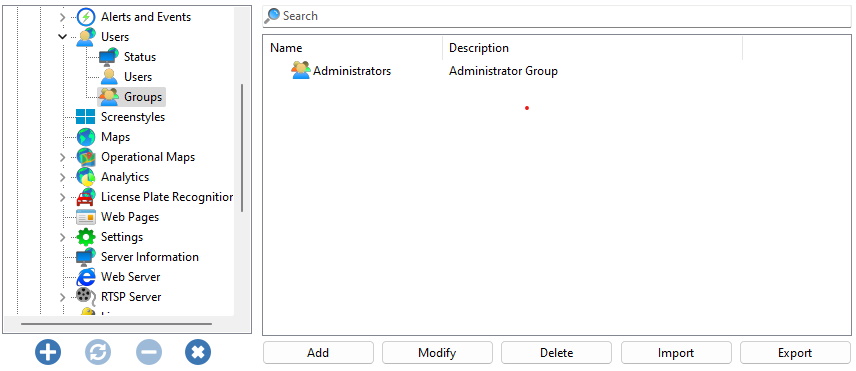Screen dimensions: 856x371
Task: Click the green Settings gear icon
Action: 86,237
